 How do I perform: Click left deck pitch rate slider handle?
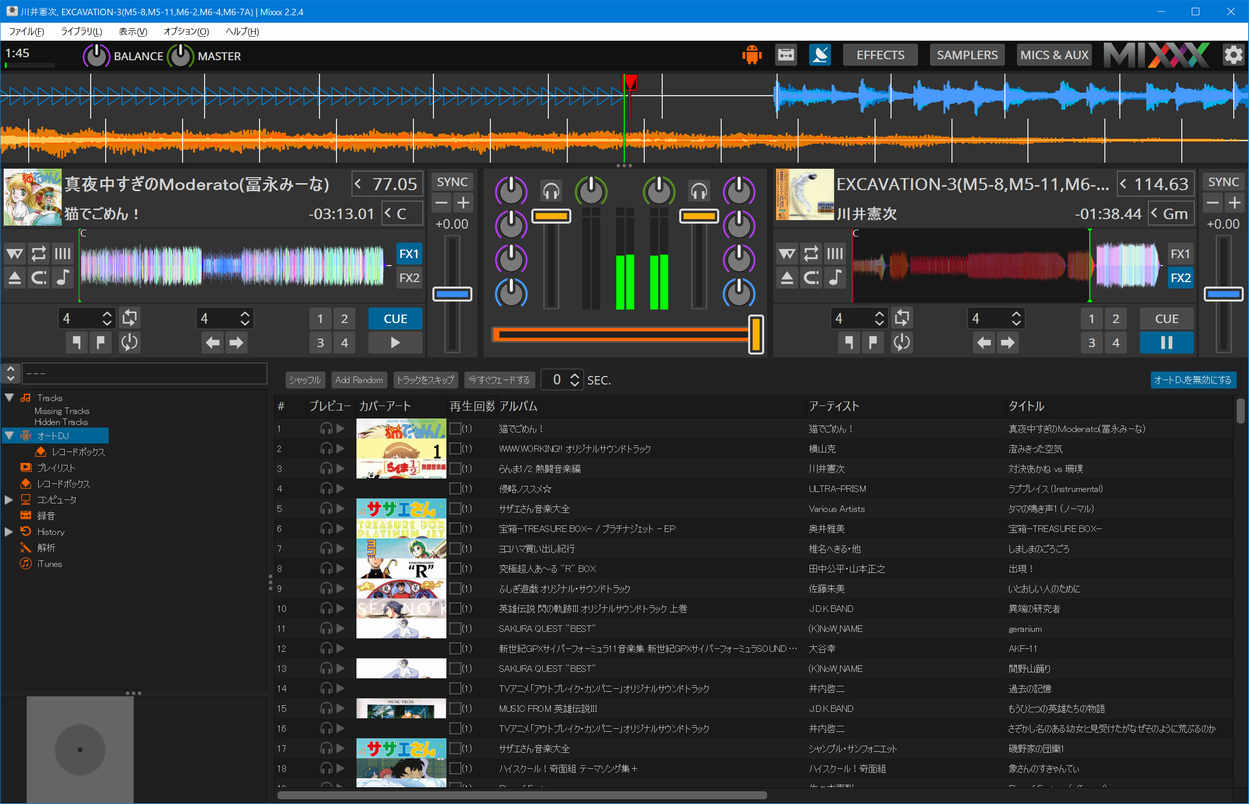[x=452, y=294]
